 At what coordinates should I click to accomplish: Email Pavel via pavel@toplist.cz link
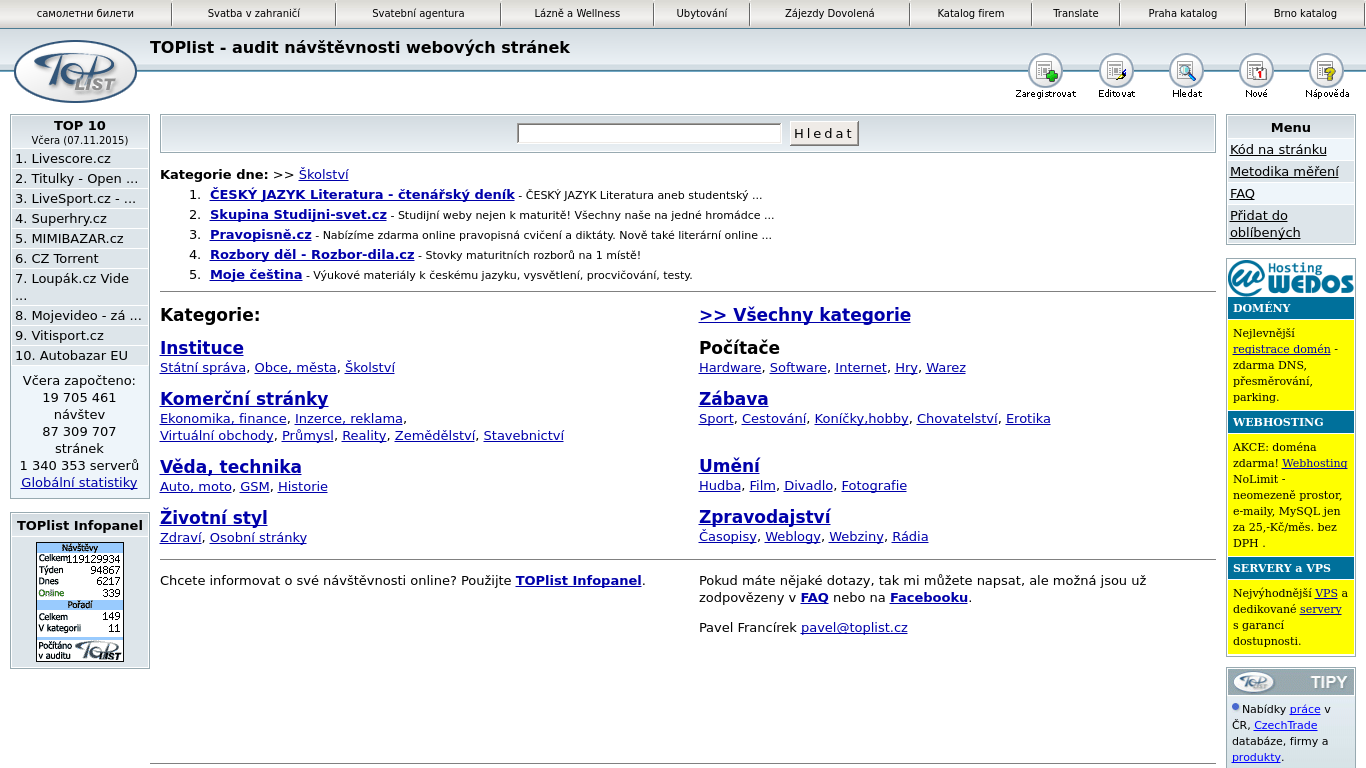(x=853, y=627)
